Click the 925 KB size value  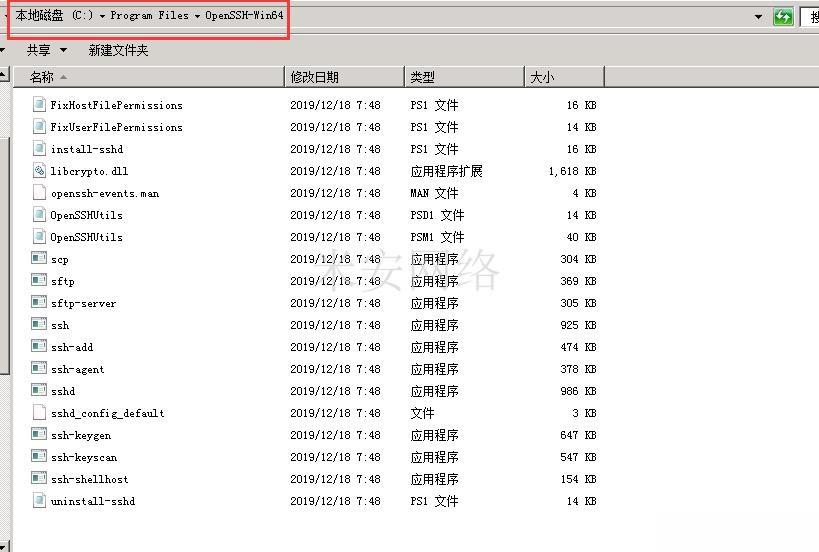click(578, 325)
